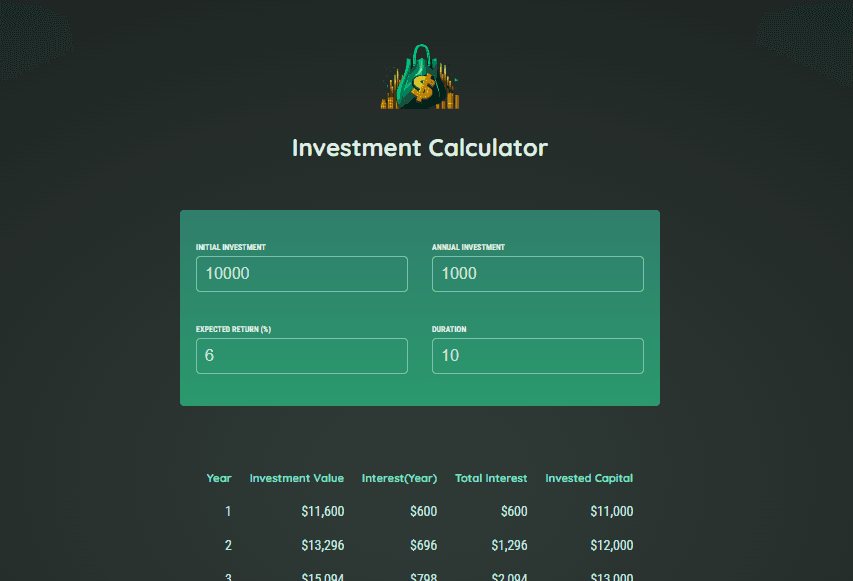Select the $11,600 investment value cell
The width and height of the screenshot is (853, 581).
point(323,511)
